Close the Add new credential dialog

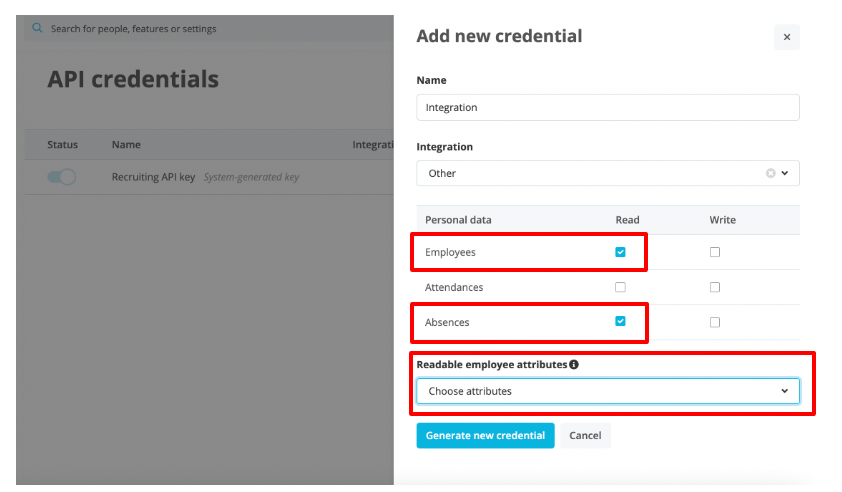[787, 37]
